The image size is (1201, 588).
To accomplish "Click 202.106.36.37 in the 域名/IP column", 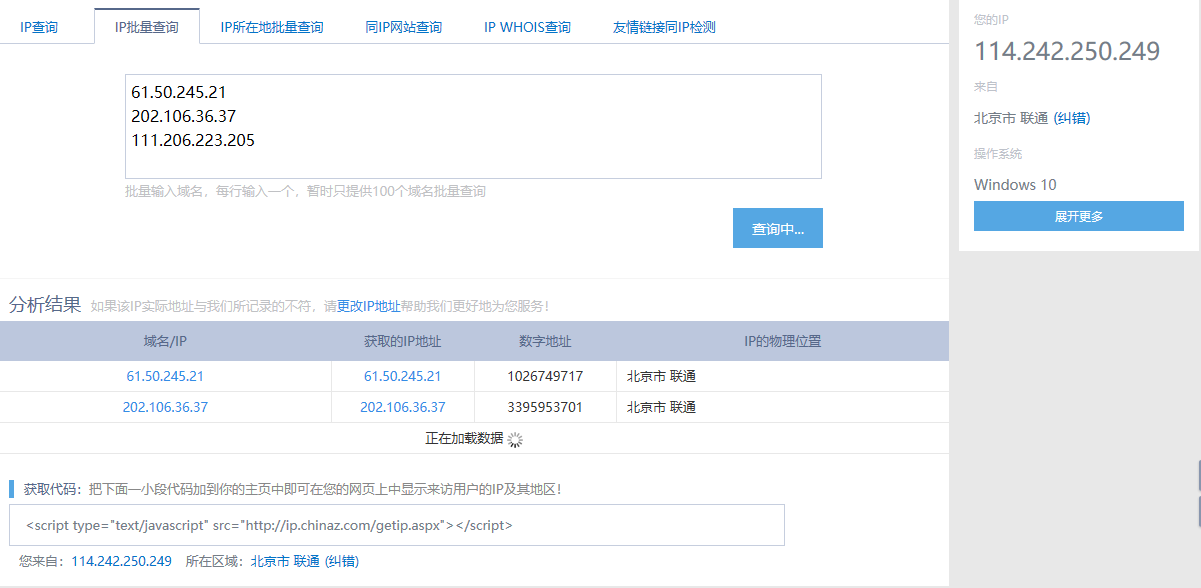I will [x=165, y=408].
